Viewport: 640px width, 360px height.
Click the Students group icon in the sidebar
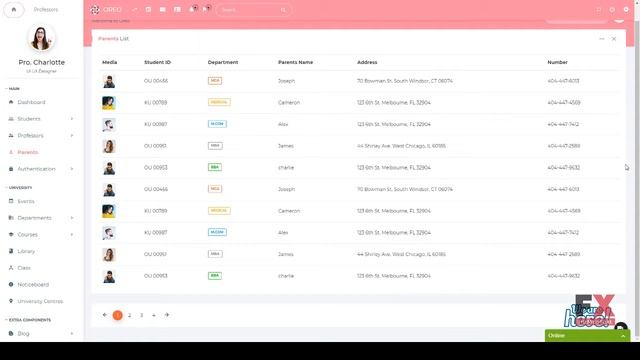(11, 119)
